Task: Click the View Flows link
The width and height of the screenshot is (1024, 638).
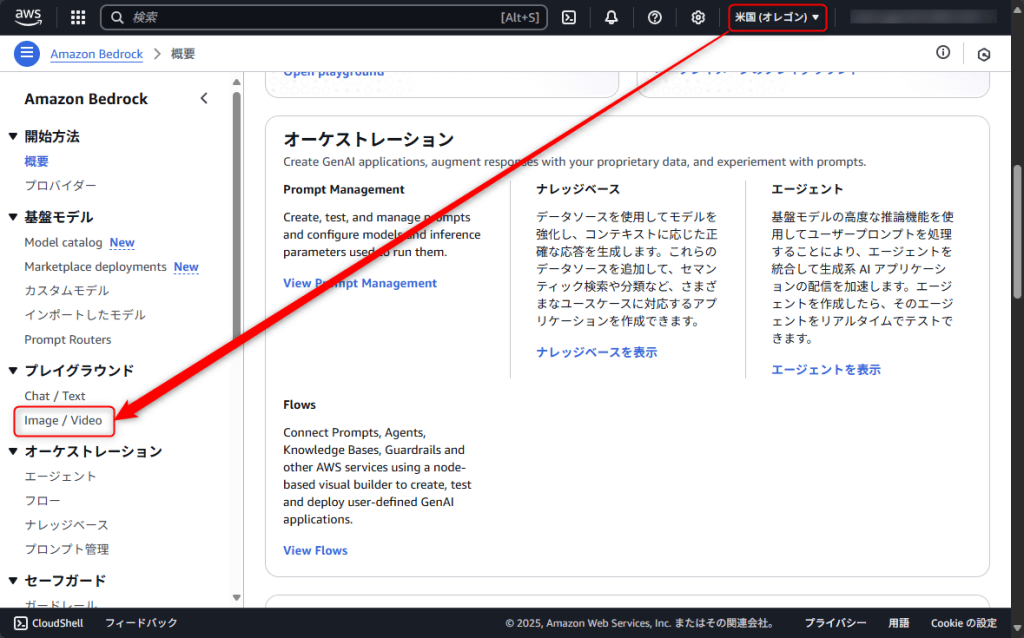Action: point(315,550)
